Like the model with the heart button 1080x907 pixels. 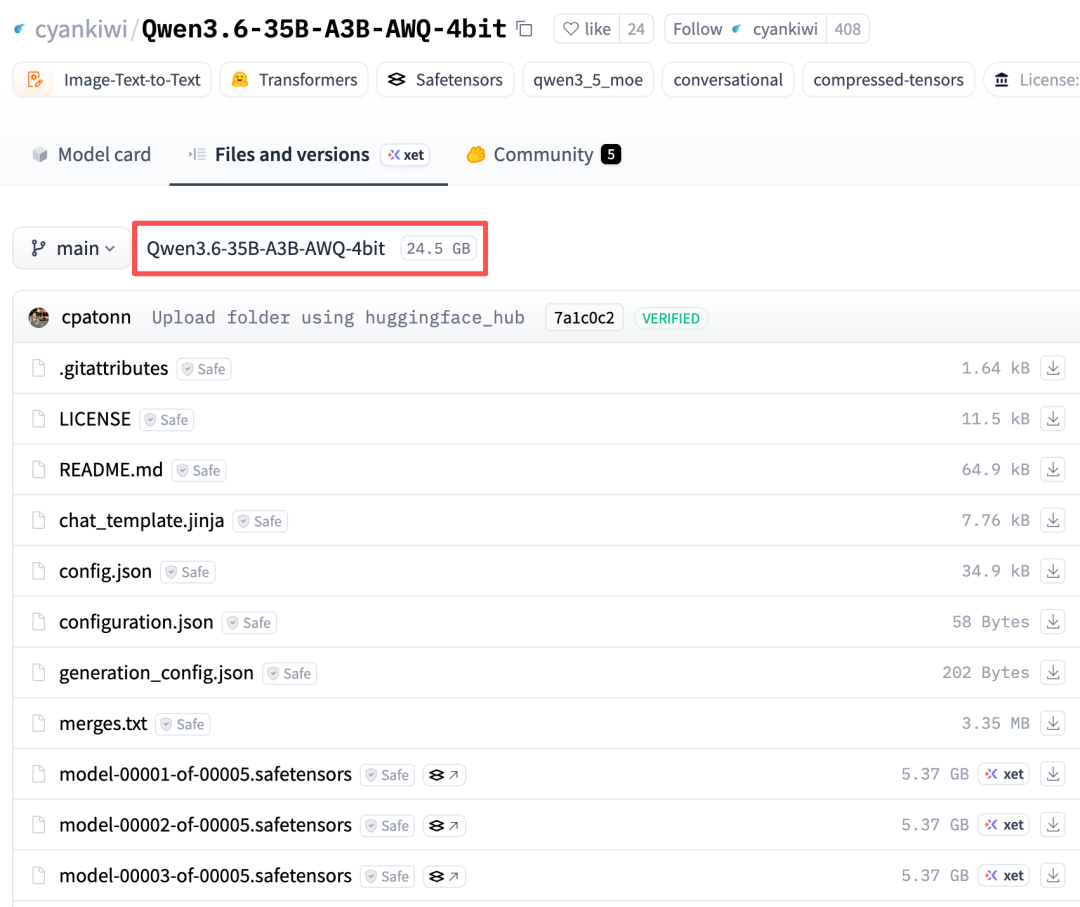point(587,29)
